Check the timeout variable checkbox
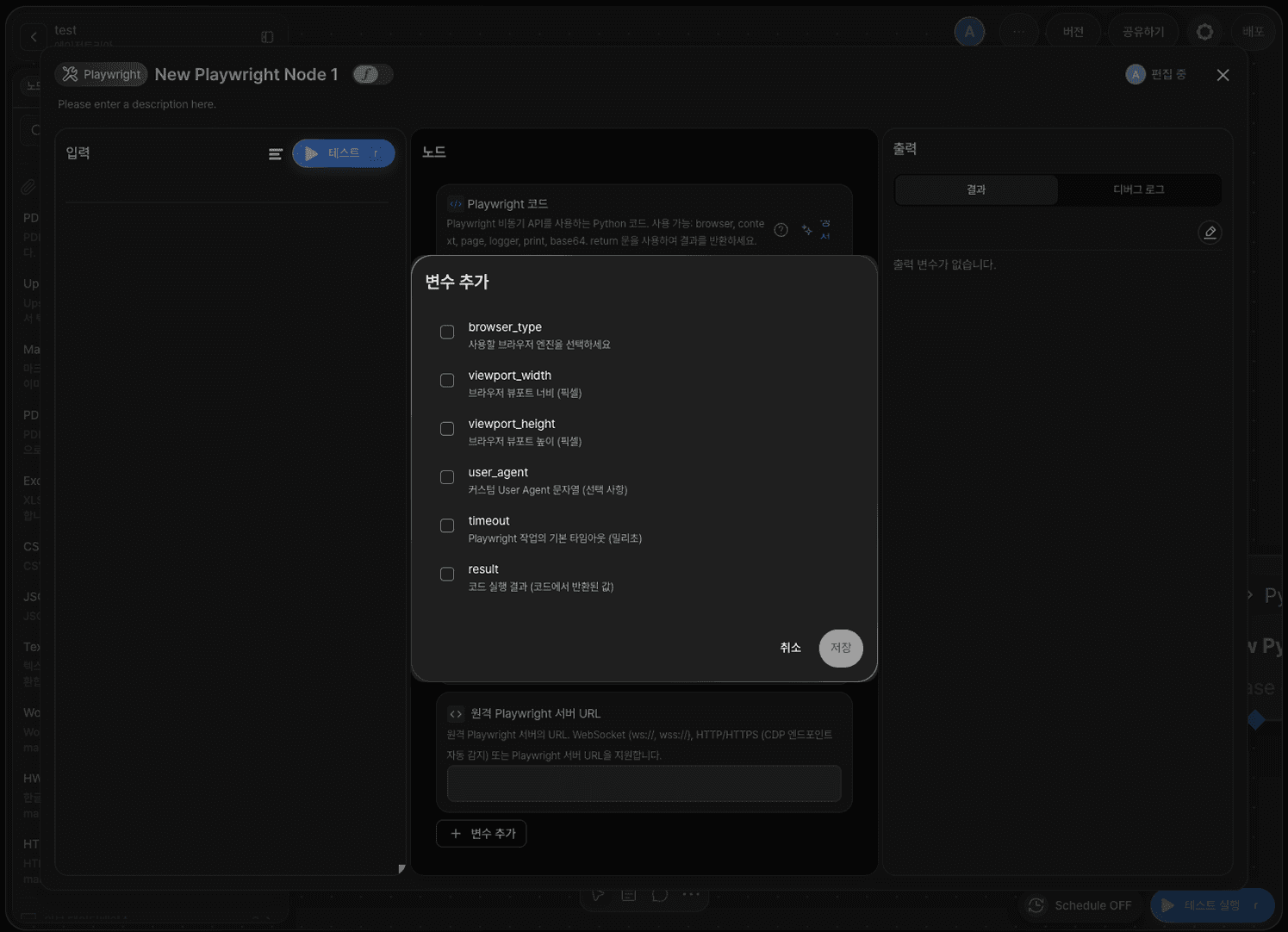1288x932 pixels. tap(447, 525)
